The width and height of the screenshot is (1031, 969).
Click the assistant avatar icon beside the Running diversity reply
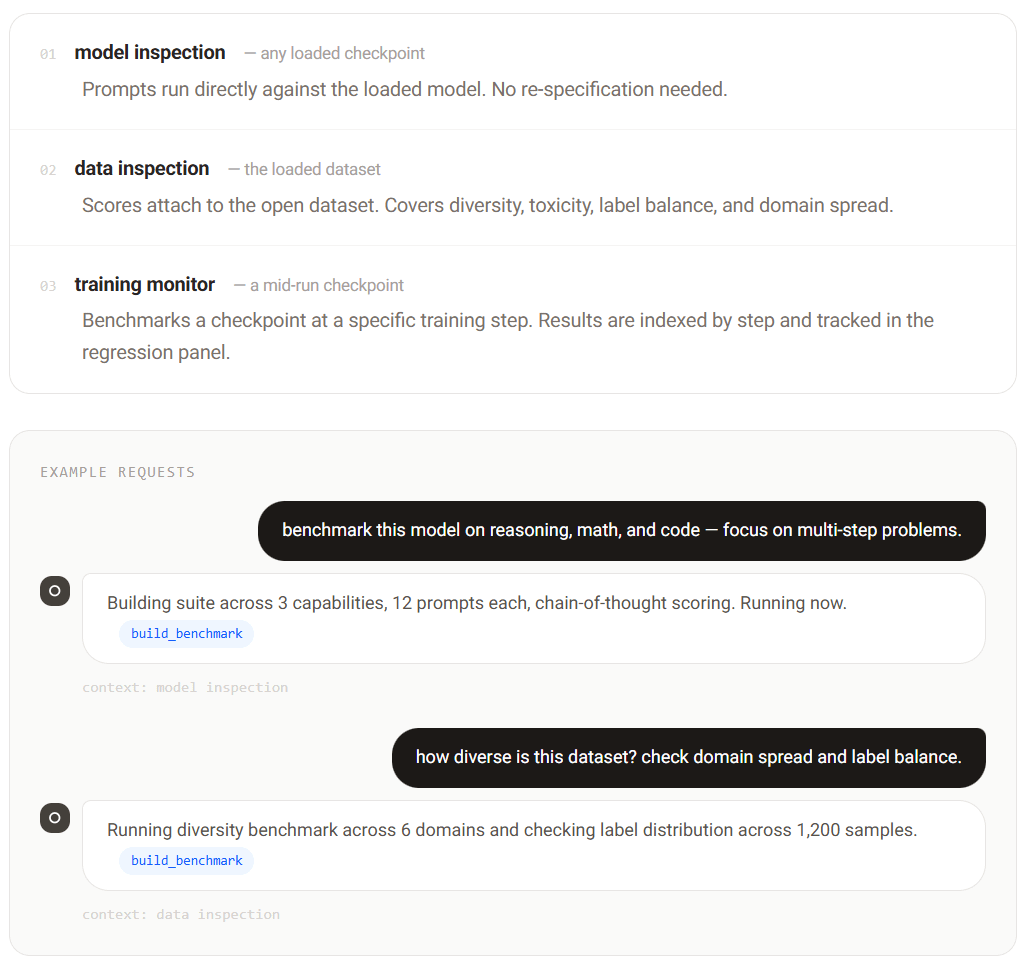coord(55,818)
